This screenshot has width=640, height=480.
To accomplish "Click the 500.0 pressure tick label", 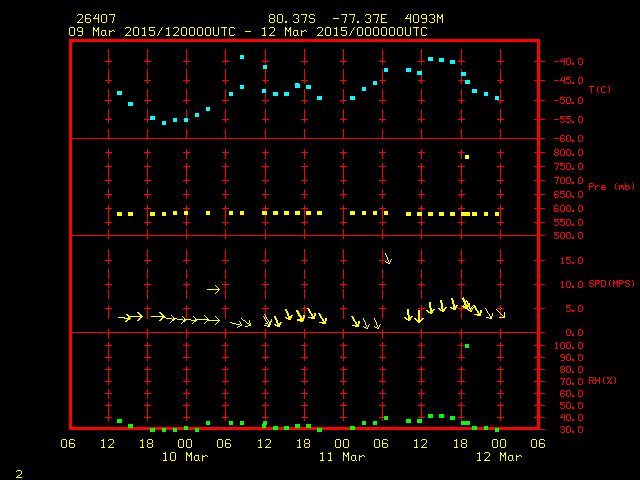I will [x=568, y=236].
